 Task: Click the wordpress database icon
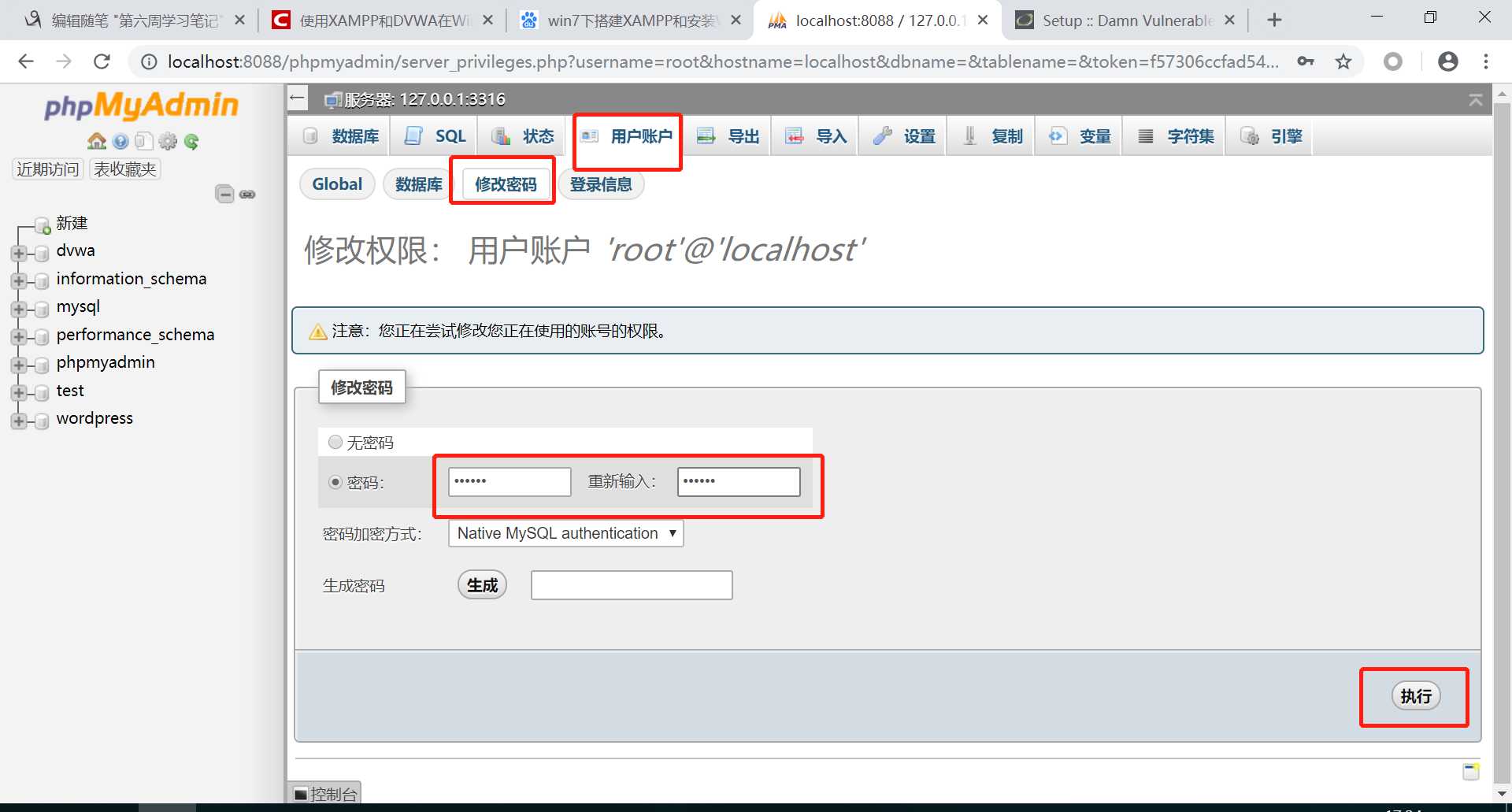(43, 421)
